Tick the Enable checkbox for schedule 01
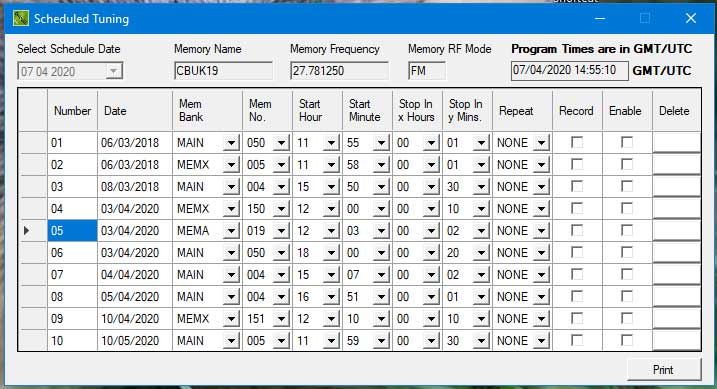 627,143
